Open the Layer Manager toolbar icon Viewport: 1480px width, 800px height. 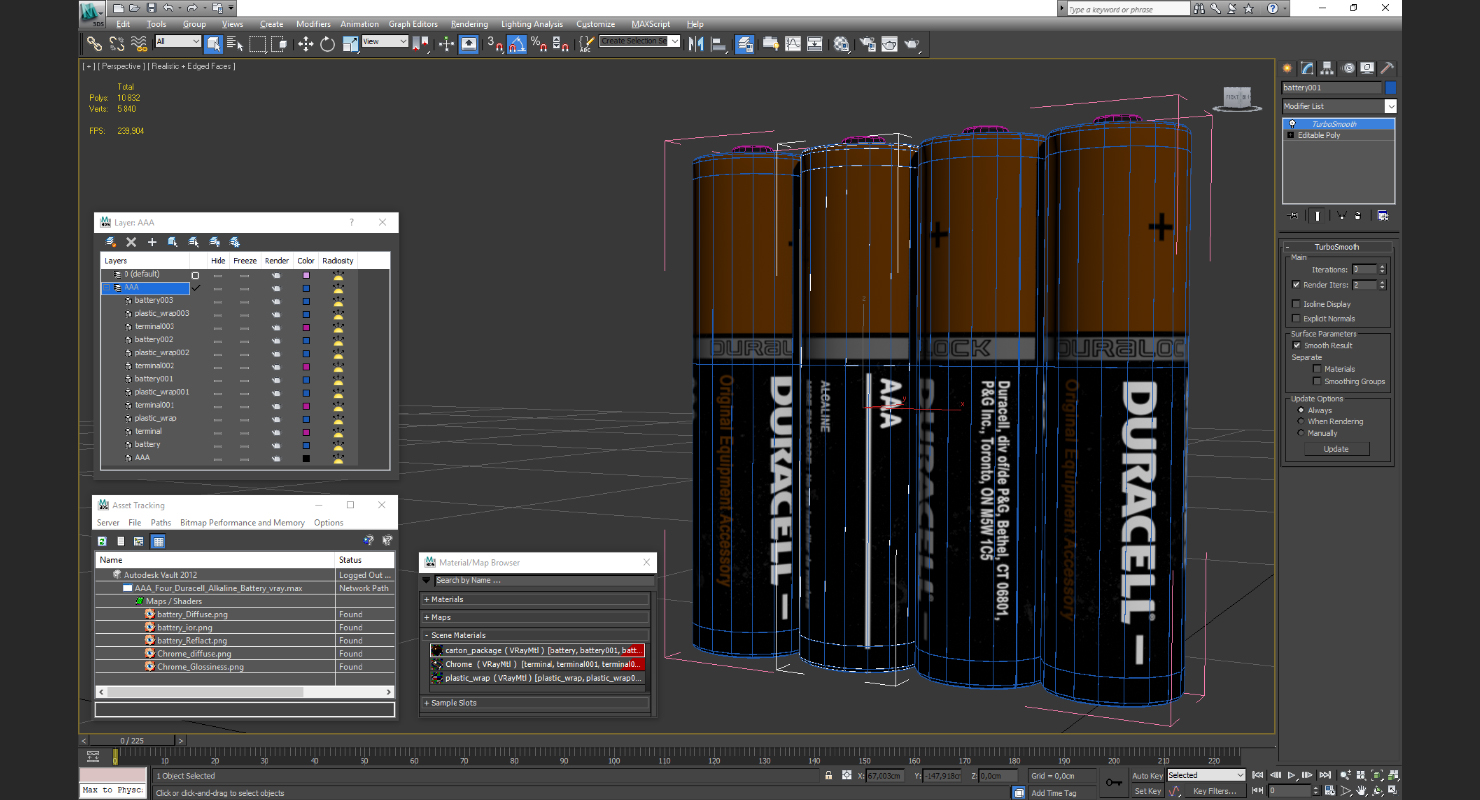[x=745, y=44]
